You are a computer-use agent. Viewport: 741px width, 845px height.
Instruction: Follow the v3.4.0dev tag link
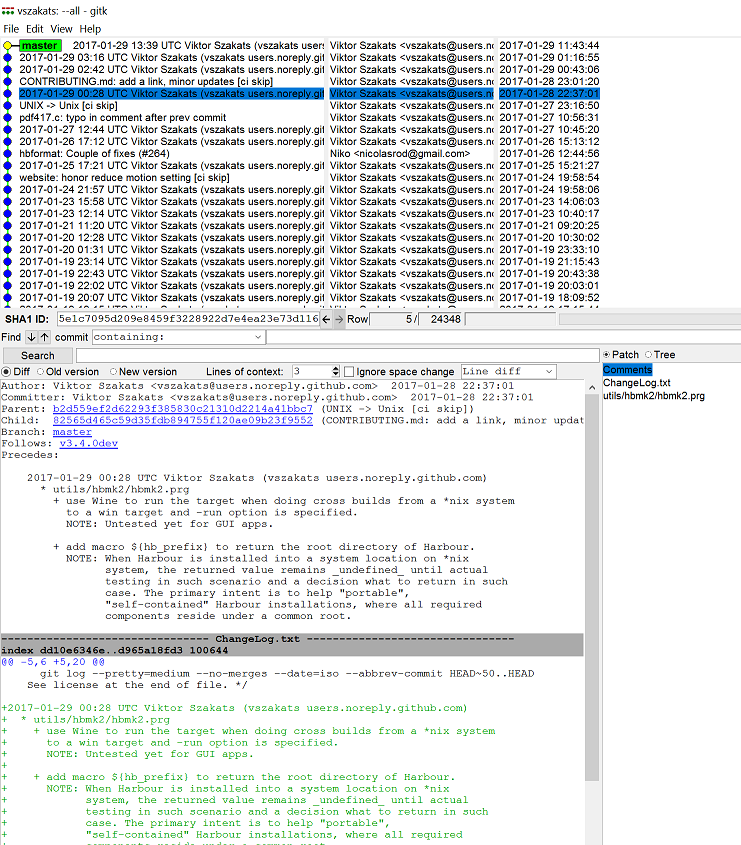point(88,444)
